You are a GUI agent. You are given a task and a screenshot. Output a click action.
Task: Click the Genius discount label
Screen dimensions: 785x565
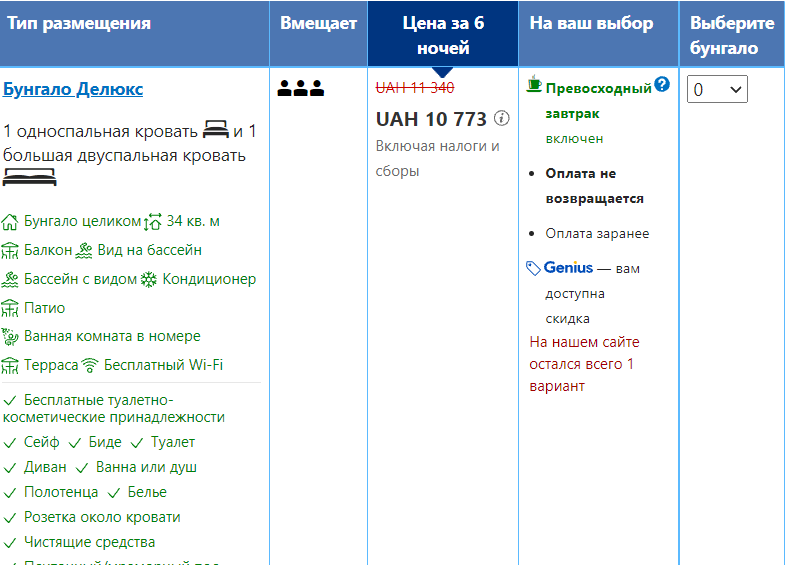(568, 268)
